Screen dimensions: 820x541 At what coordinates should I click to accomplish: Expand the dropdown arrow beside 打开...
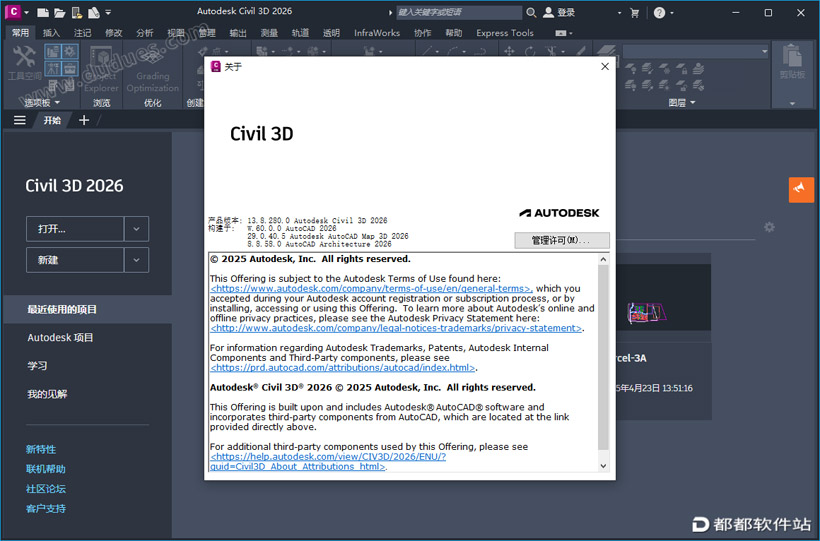[x=136, y=229]
